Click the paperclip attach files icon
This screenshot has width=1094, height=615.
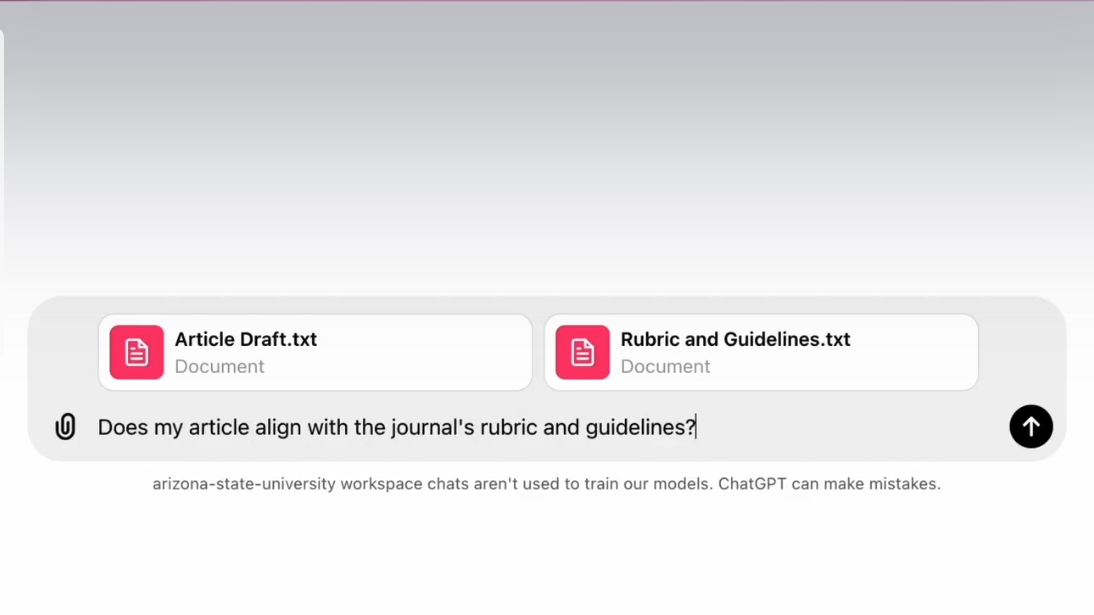65,427
